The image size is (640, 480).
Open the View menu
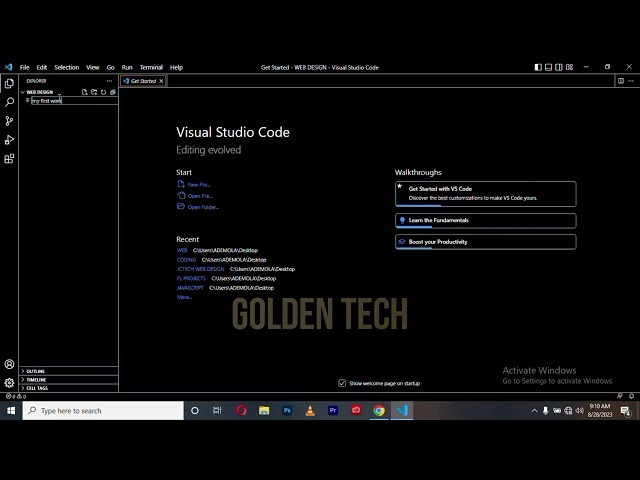(93, 67)
